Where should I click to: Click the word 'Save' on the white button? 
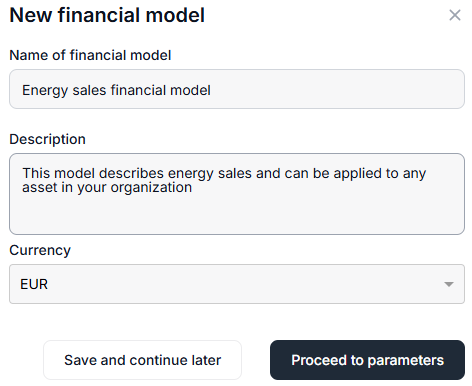point(80,360)
